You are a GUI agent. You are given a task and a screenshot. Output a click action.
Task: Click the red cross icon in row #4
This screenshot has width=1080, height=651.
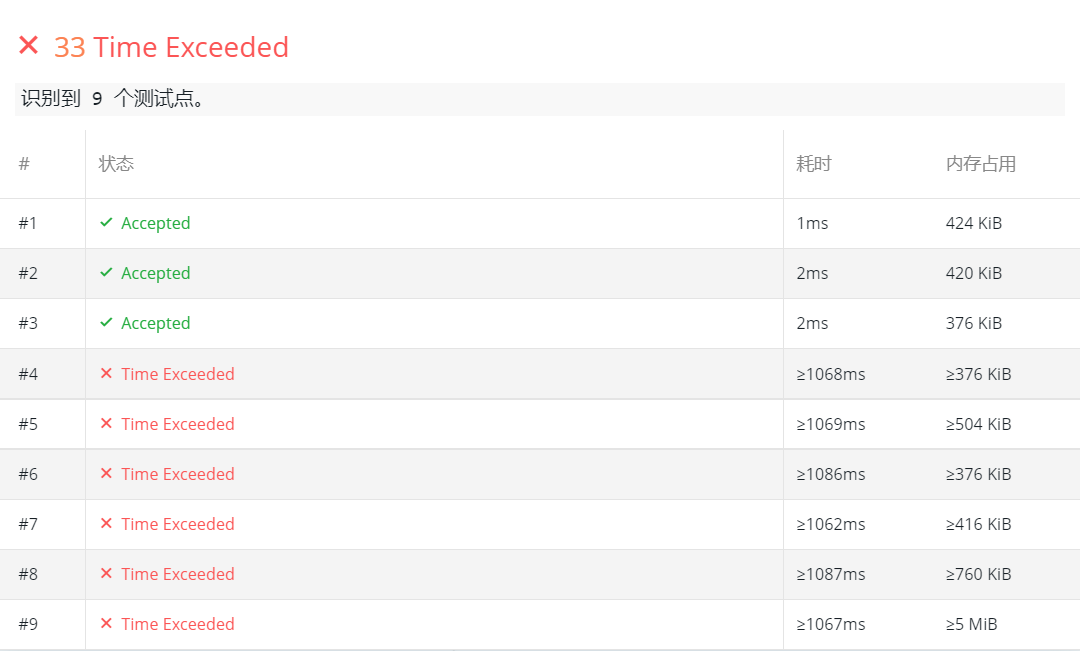(106, 373)
